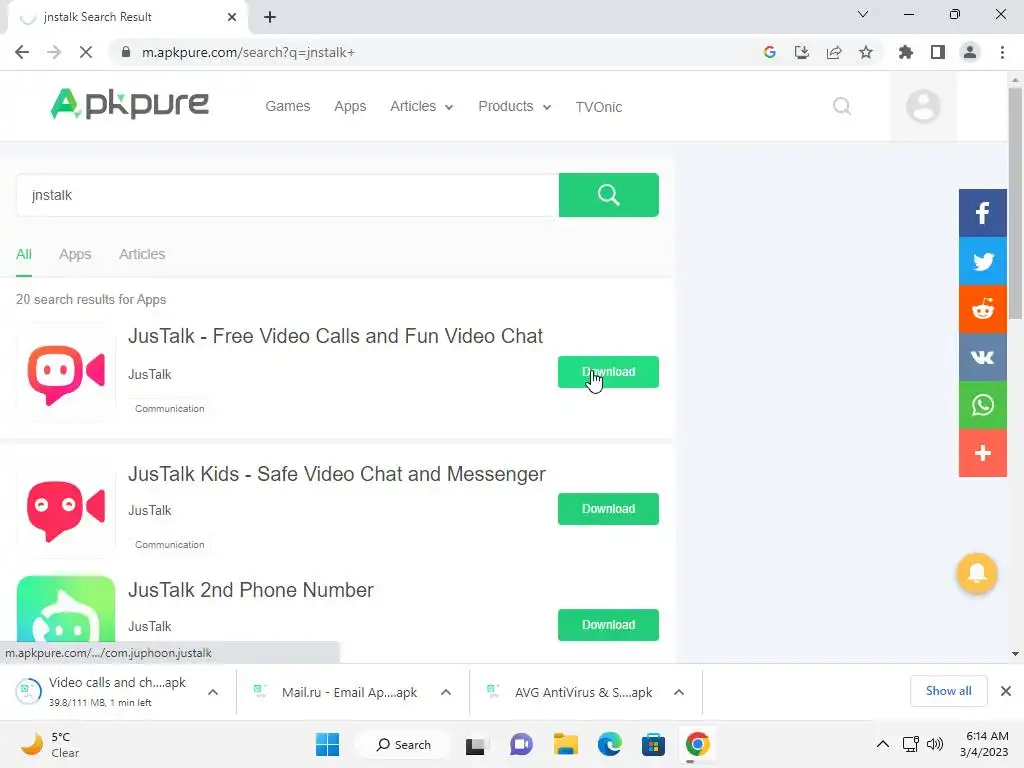Click the jnstalk search input field
Viewport: 1024px width, 768px height.
point(287,195)
